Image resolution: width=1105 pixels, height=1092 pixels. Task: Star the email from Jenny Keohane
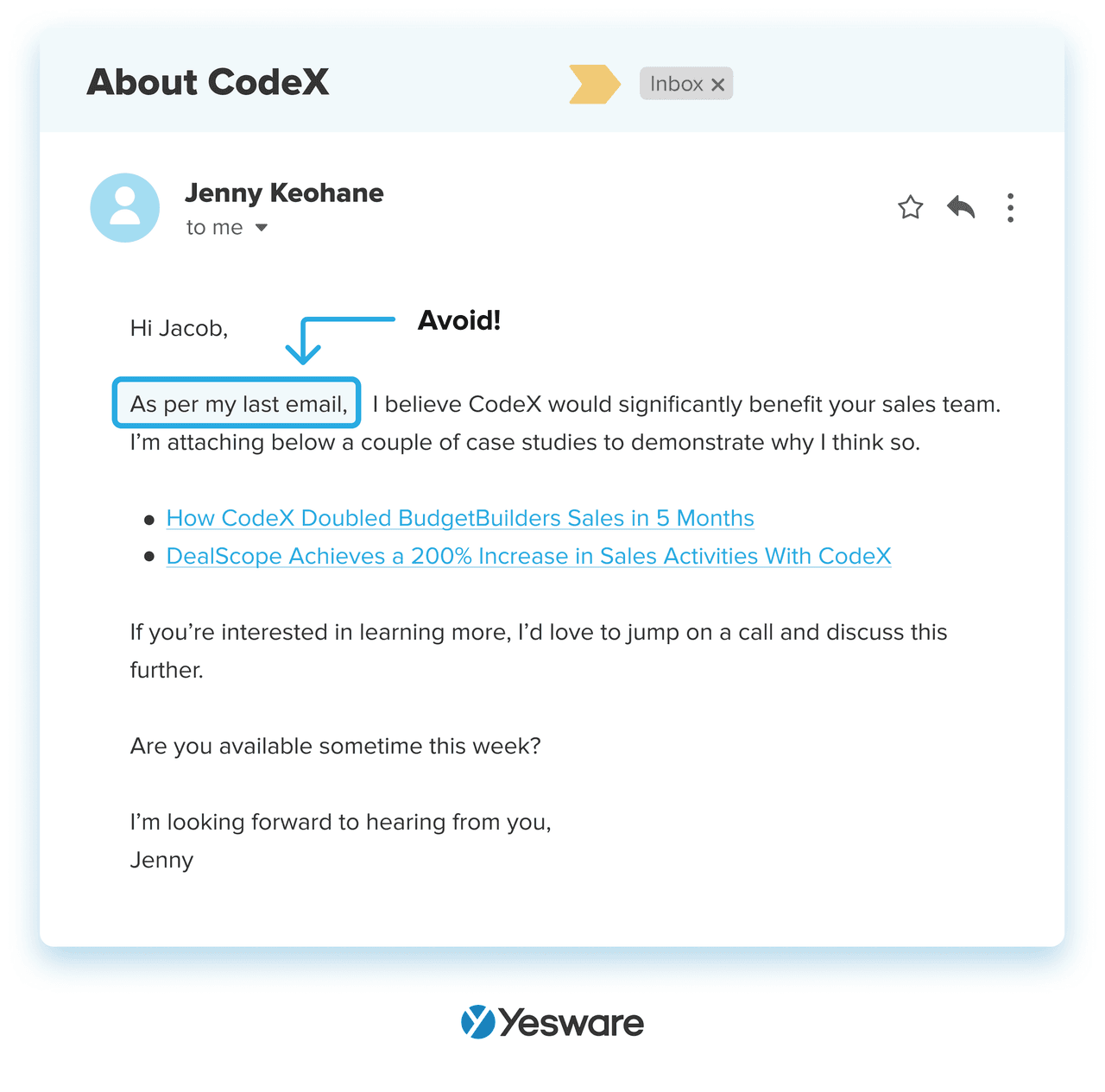pyautogui.click(x=910, y=208)
